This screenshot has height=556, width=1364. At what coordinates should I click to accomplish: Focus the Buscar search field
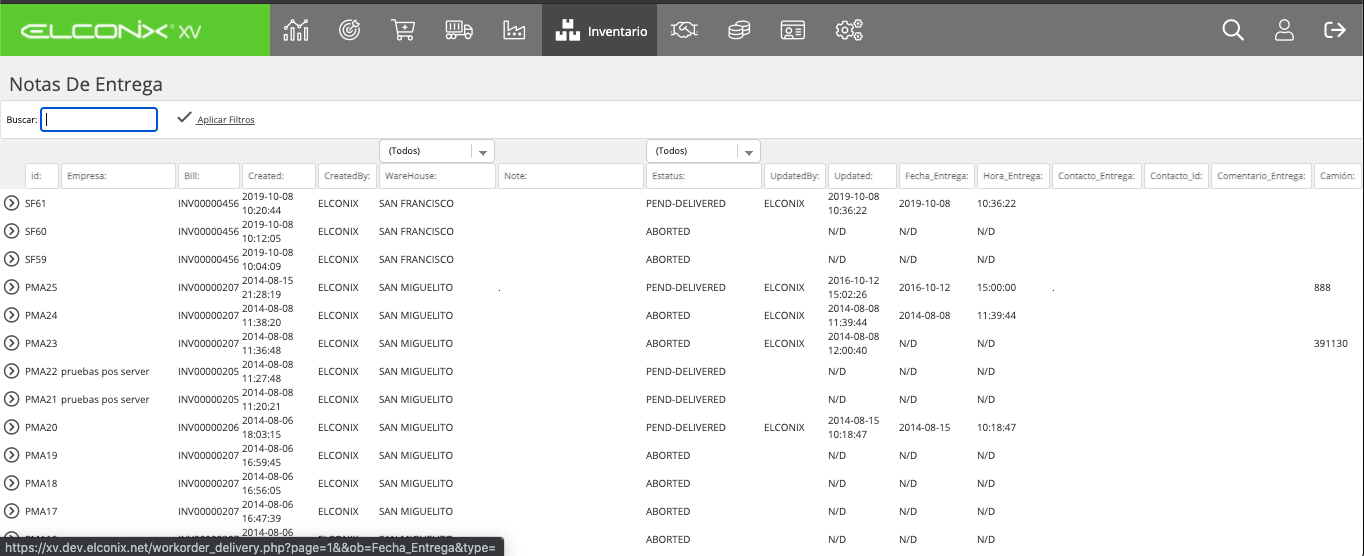click(99, 119)
